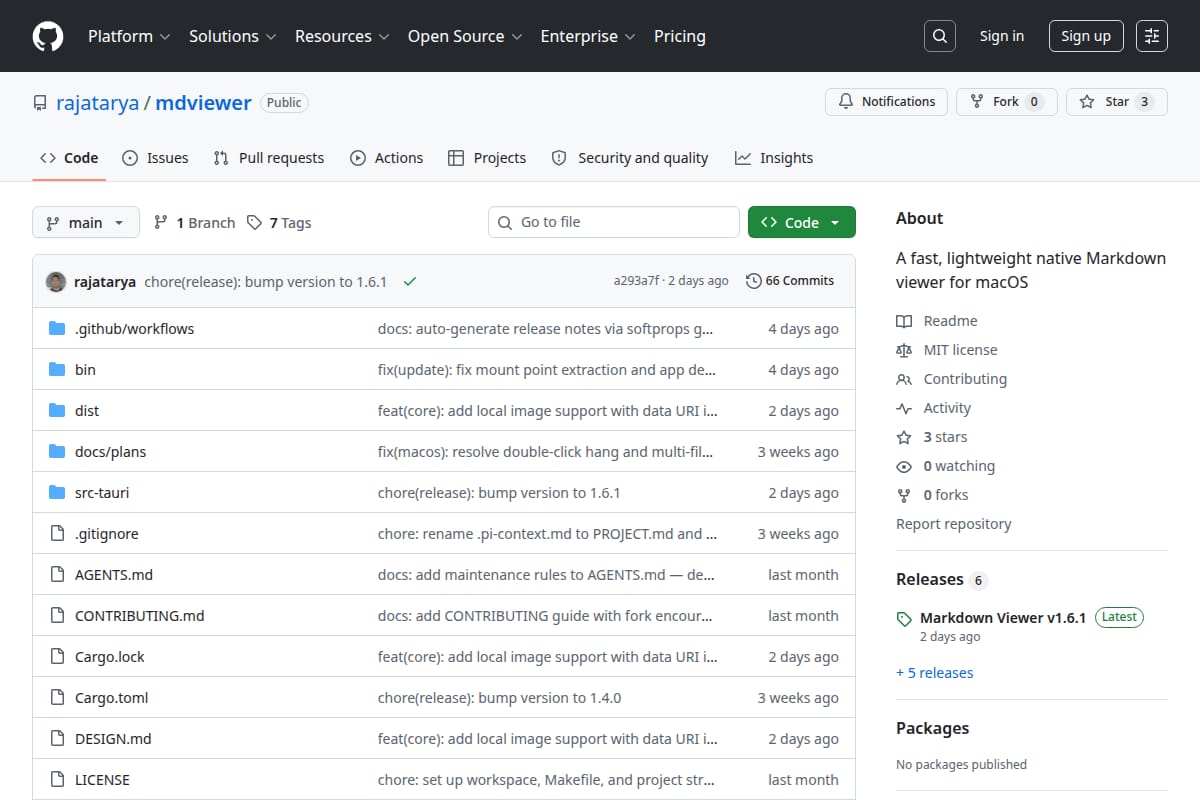The height and width of the screenshot is (800, 1200).
Task: Open the GitHub homepage logo
Action: 47,36
